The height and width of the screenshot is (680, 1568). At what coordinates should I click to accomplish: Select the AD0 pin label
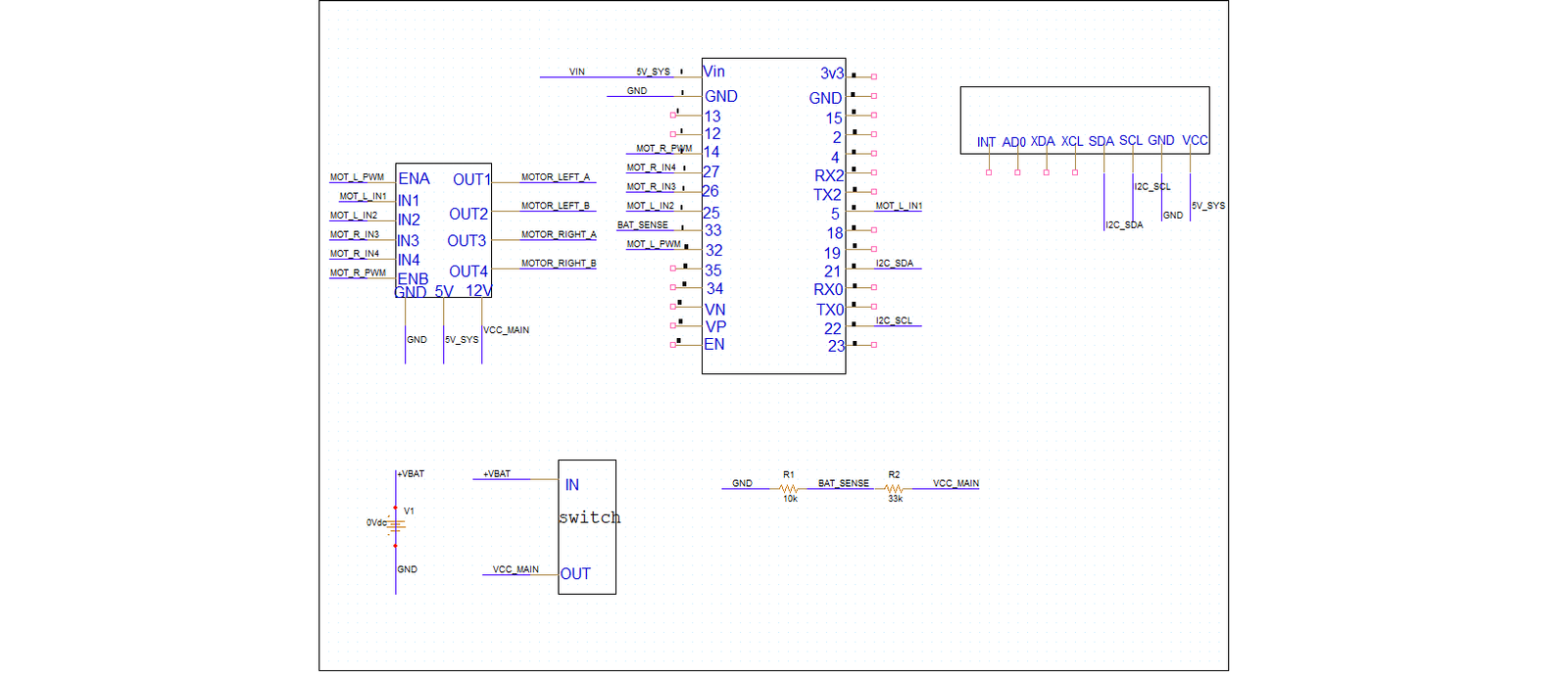tap(1014, 142)
